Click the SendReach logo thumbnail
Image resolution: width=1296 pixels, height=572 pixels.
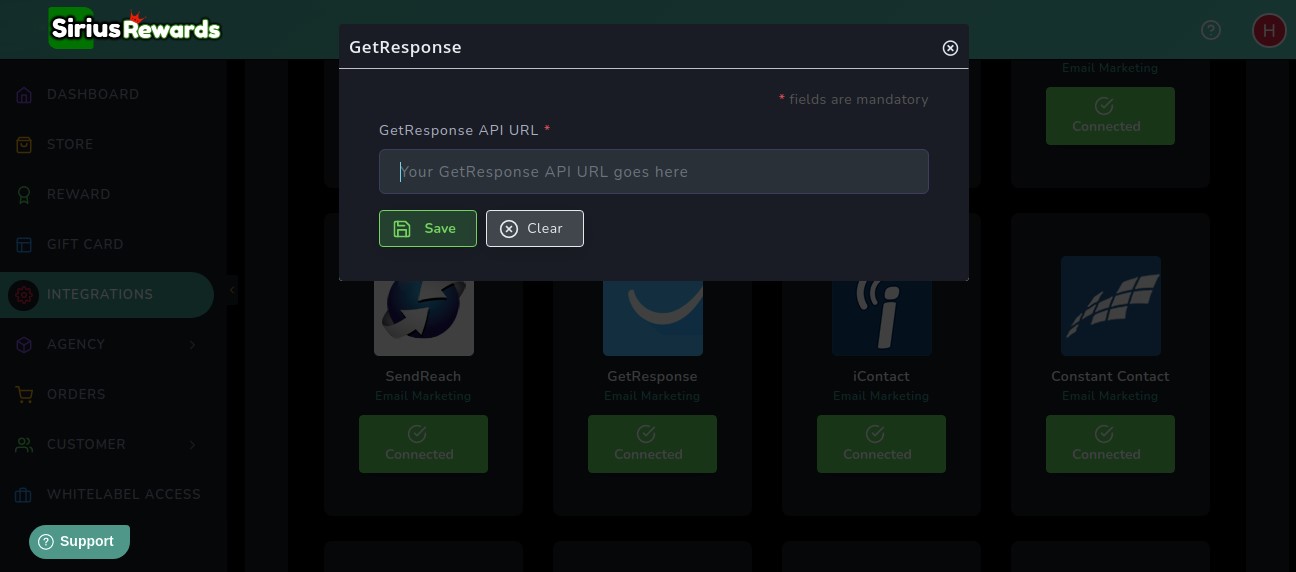(424, 318)
